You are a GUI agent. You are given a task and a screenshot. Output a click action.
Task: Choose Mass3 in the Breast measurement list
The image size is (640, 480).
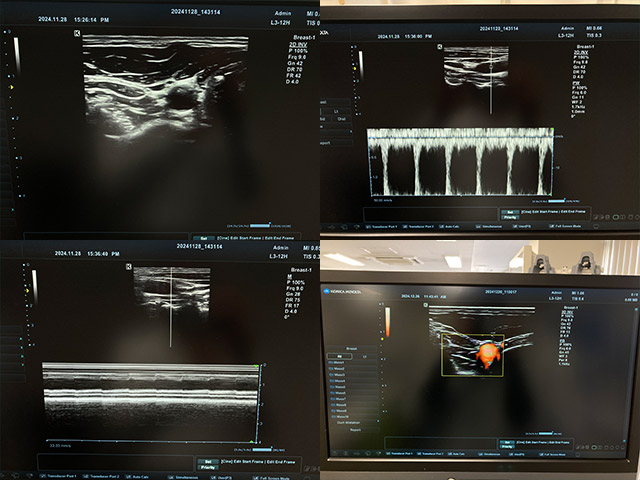353,375
